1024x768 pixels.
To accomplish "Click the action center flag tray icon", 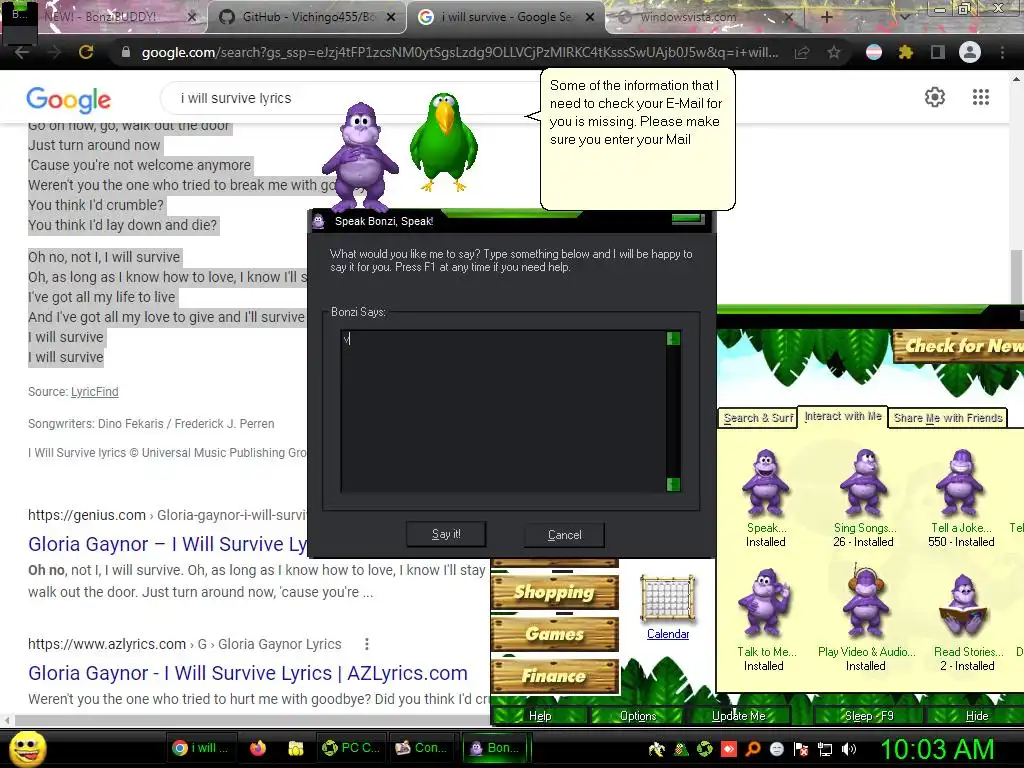I will click(801, 749).
